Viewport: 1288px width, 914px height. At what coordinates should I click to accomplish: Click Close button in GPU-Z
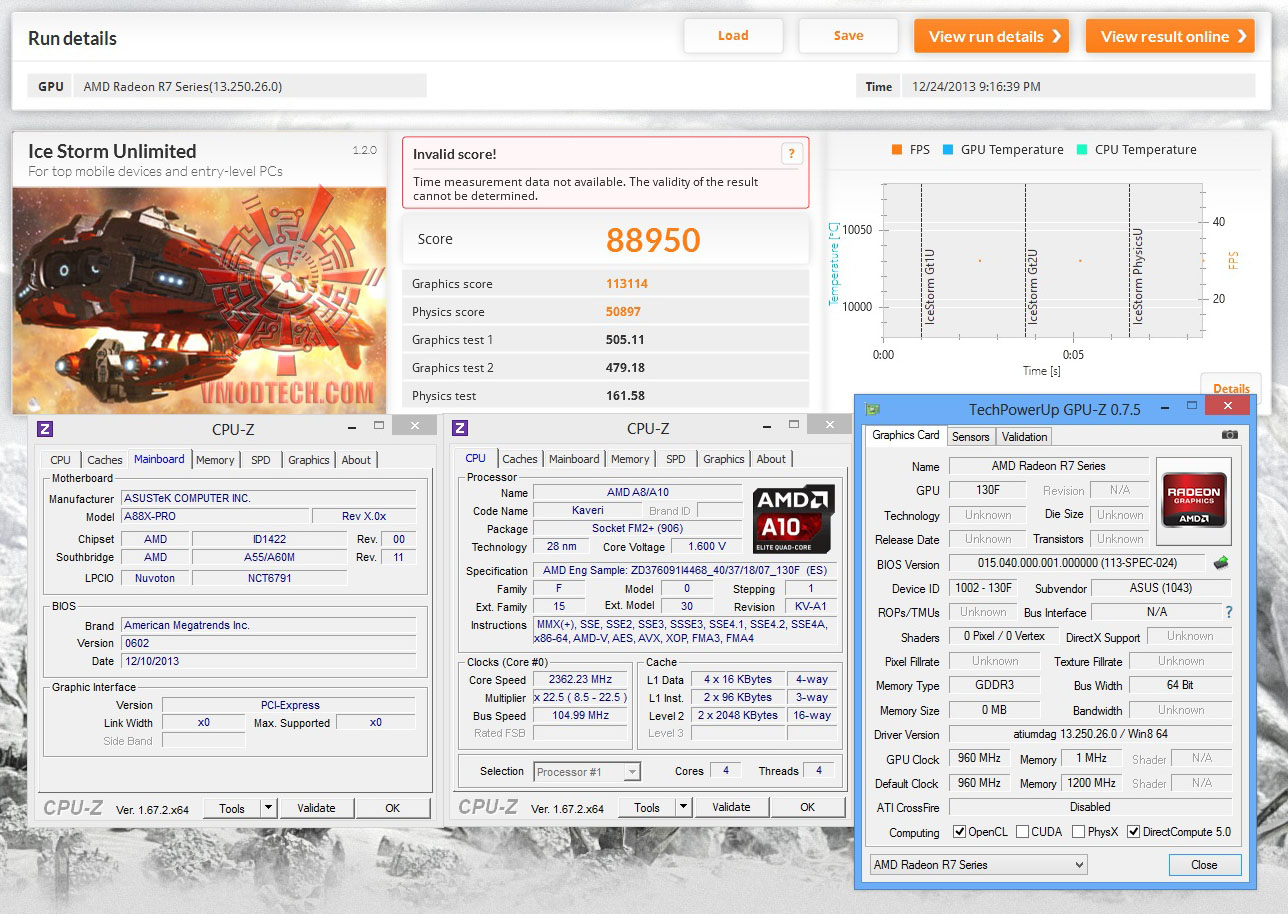(1204, 865)
